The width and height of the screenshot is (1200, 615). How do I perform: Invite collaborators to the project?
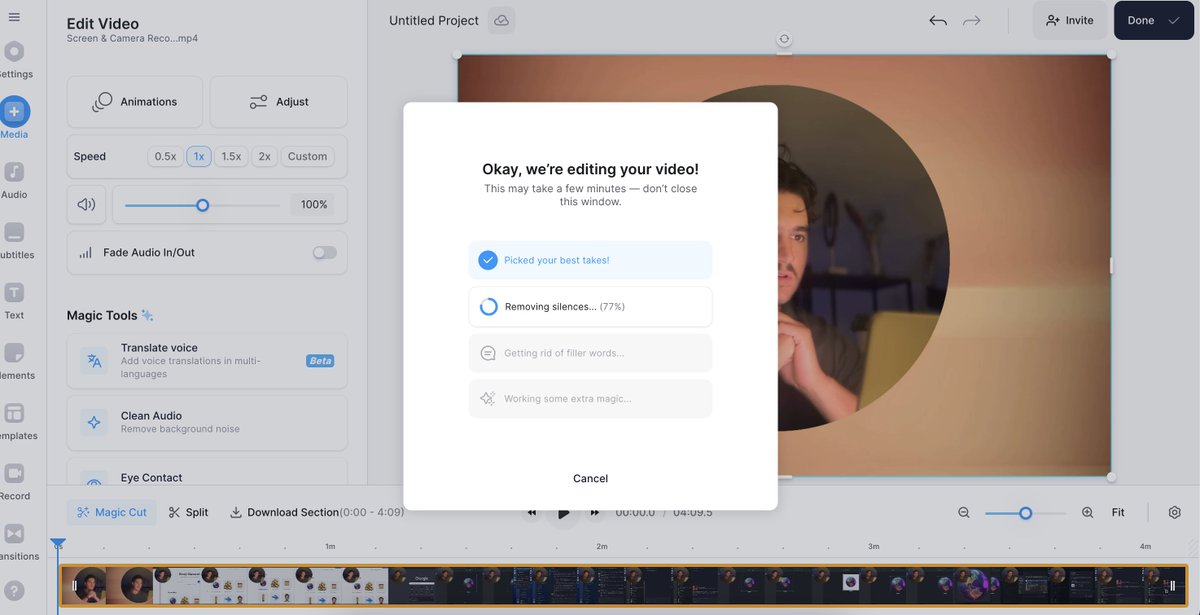point(1069,20)
